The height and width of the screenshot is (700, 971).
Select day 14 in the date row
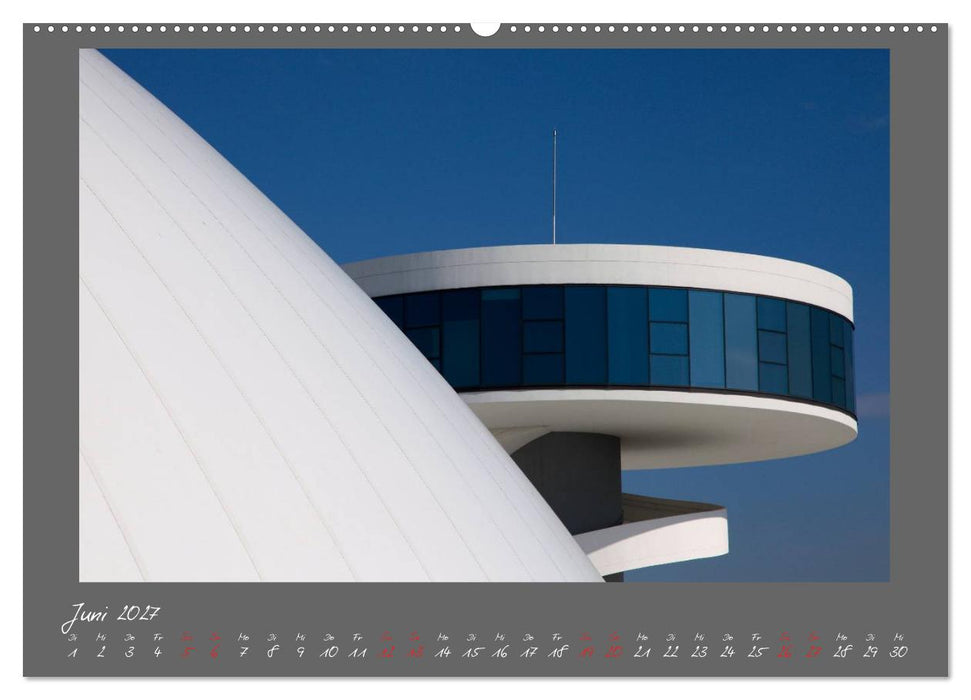coord(443,652)
